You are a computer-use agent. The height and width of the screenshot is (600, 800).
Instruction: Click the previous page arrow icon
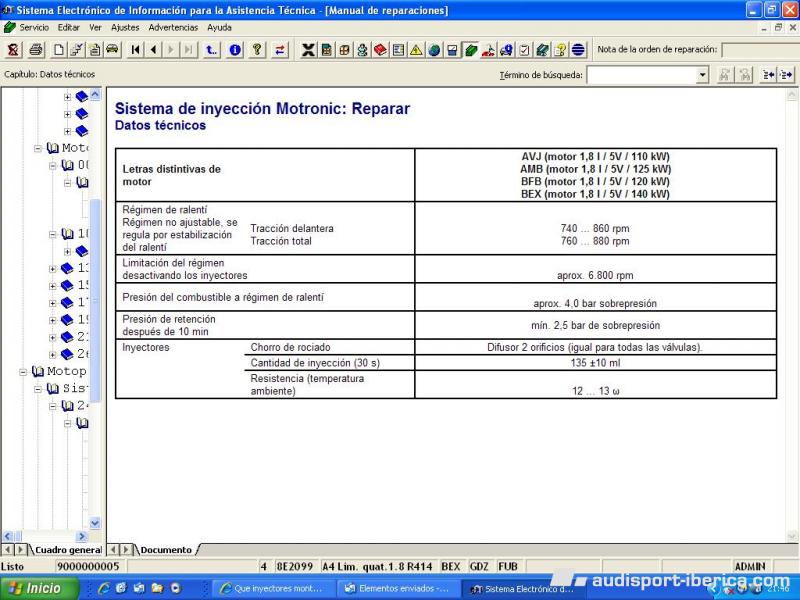tap(154, 50)
